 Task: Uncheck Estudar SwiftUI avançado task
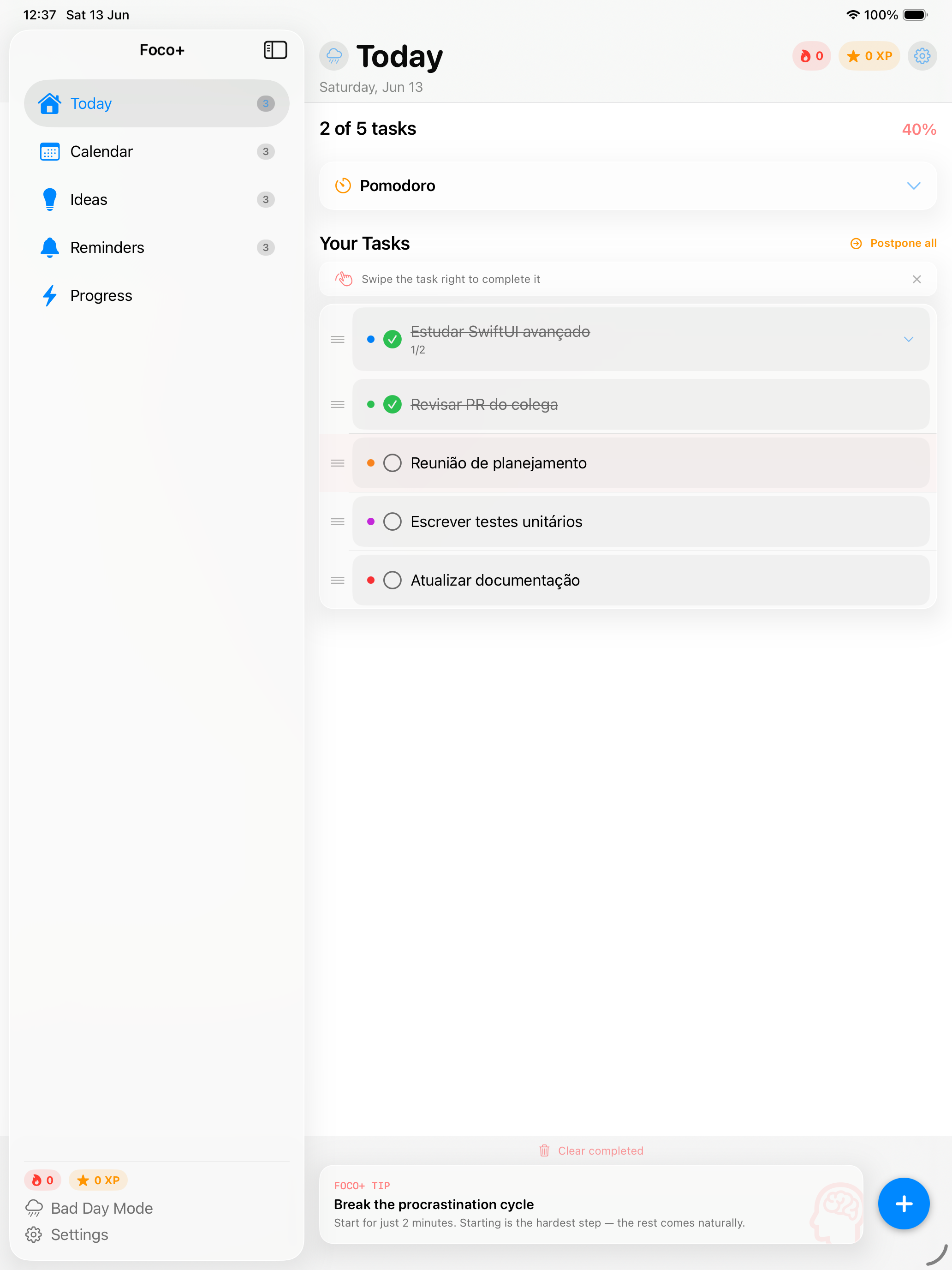(x=393, y=339)
